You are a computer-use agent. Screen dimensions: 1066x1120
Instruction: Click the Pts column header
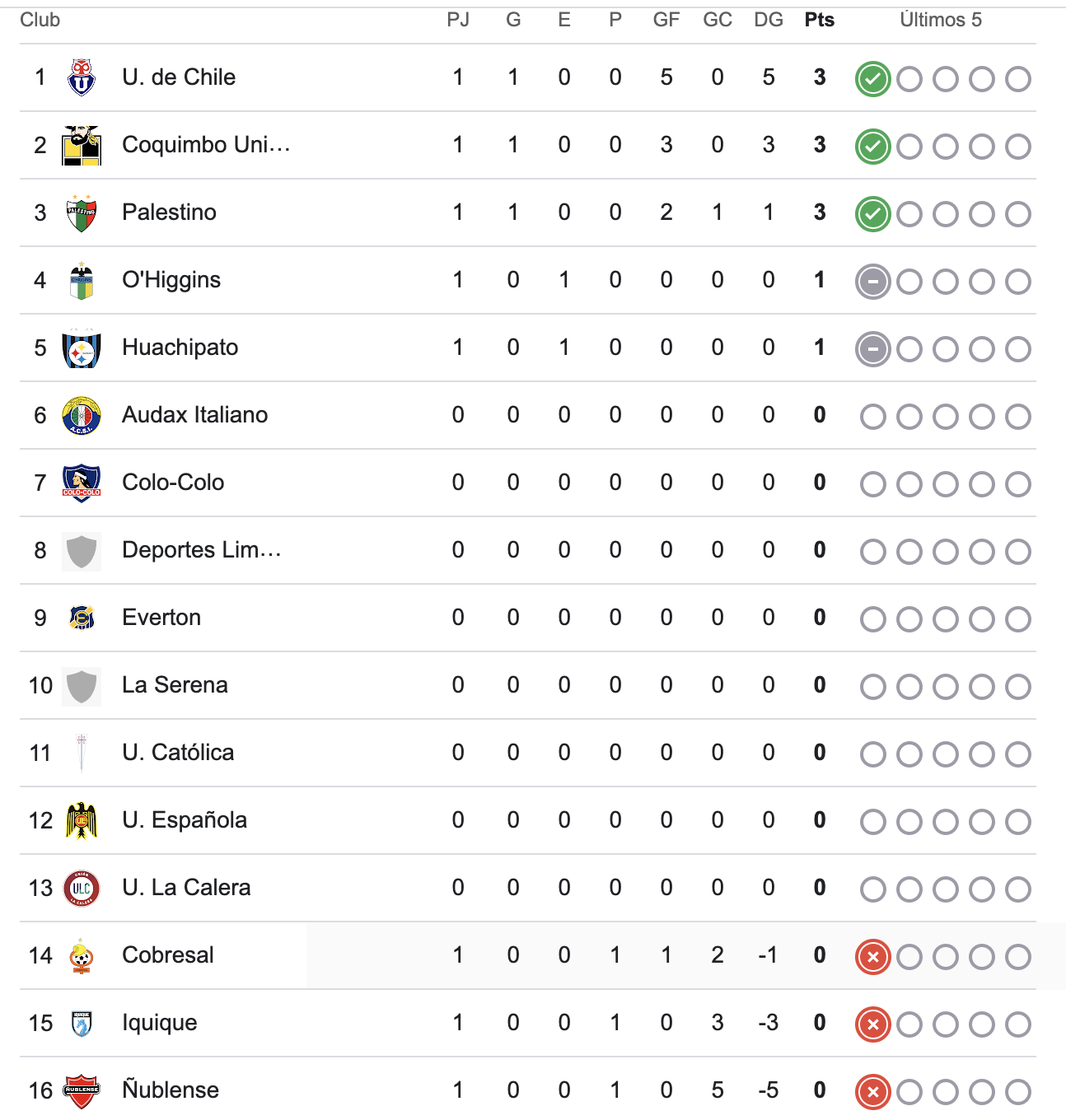pyautogui.click(x=819, y=20)
